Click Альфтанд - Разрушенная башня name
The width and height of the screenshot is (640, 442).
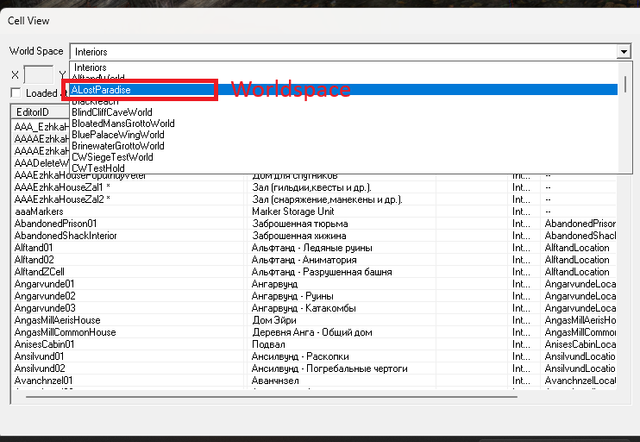322,272
